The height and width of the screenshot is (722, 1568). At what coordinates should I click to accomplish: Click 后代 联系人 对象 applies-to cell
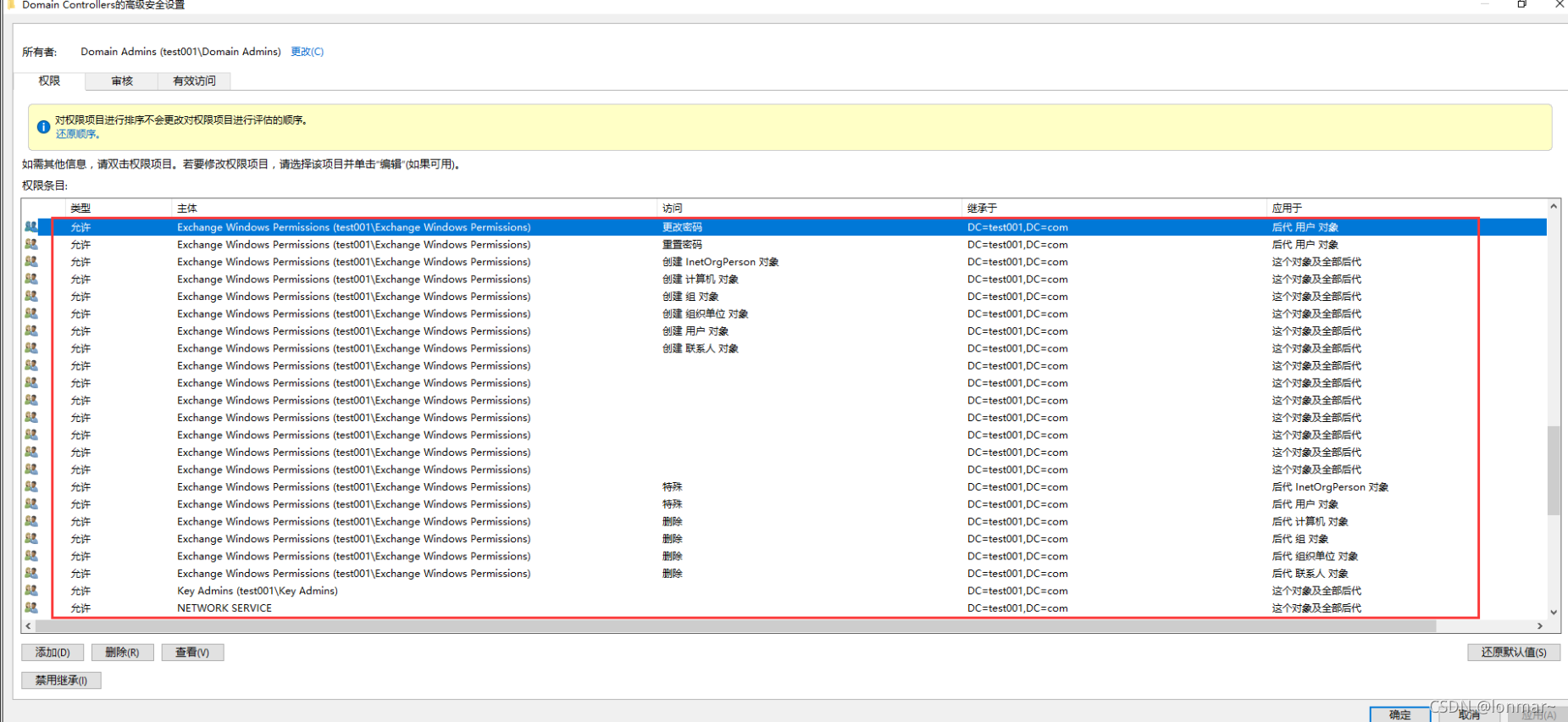[x=1310, y=574]
